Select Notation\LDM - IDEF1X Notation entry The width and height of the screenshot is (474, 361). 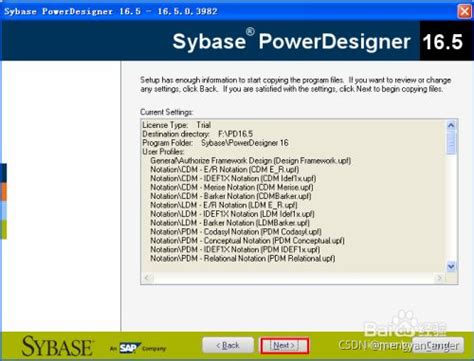[232, 214]
